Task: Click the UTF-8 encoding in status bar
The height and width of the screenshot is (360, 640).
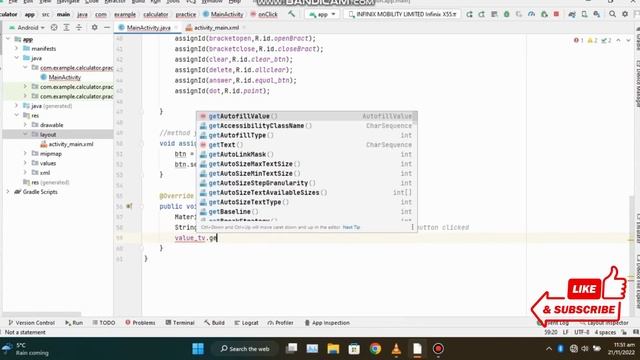Action: [581, 332]
